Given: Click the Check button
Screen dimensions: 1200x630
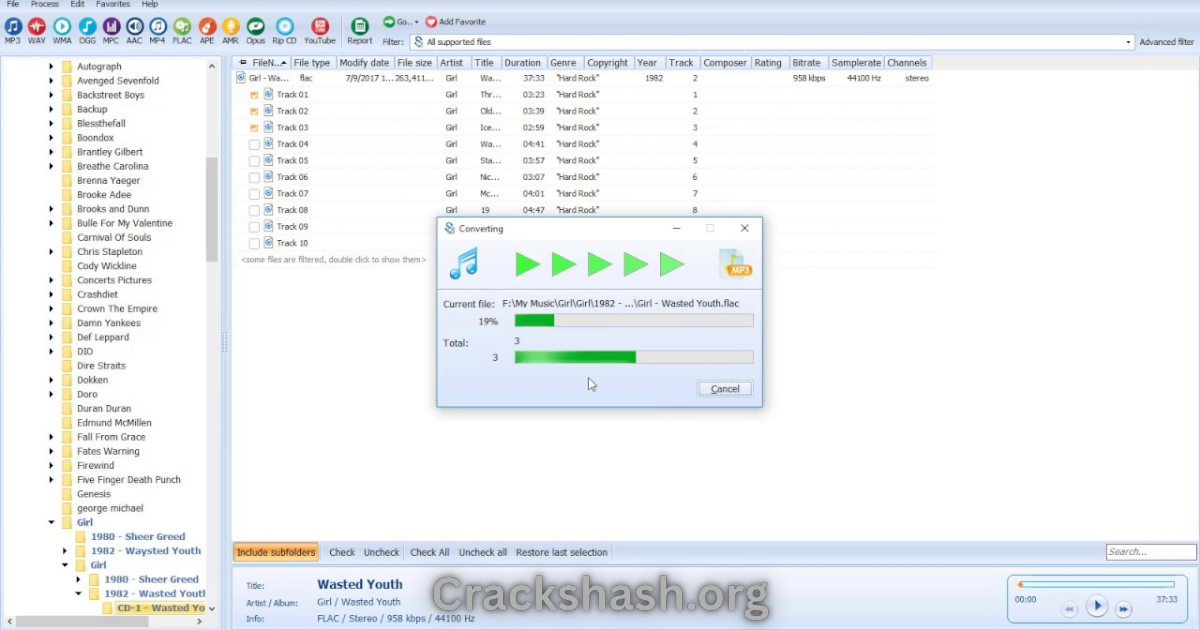Looking at the screenshot, I should 342,552.
